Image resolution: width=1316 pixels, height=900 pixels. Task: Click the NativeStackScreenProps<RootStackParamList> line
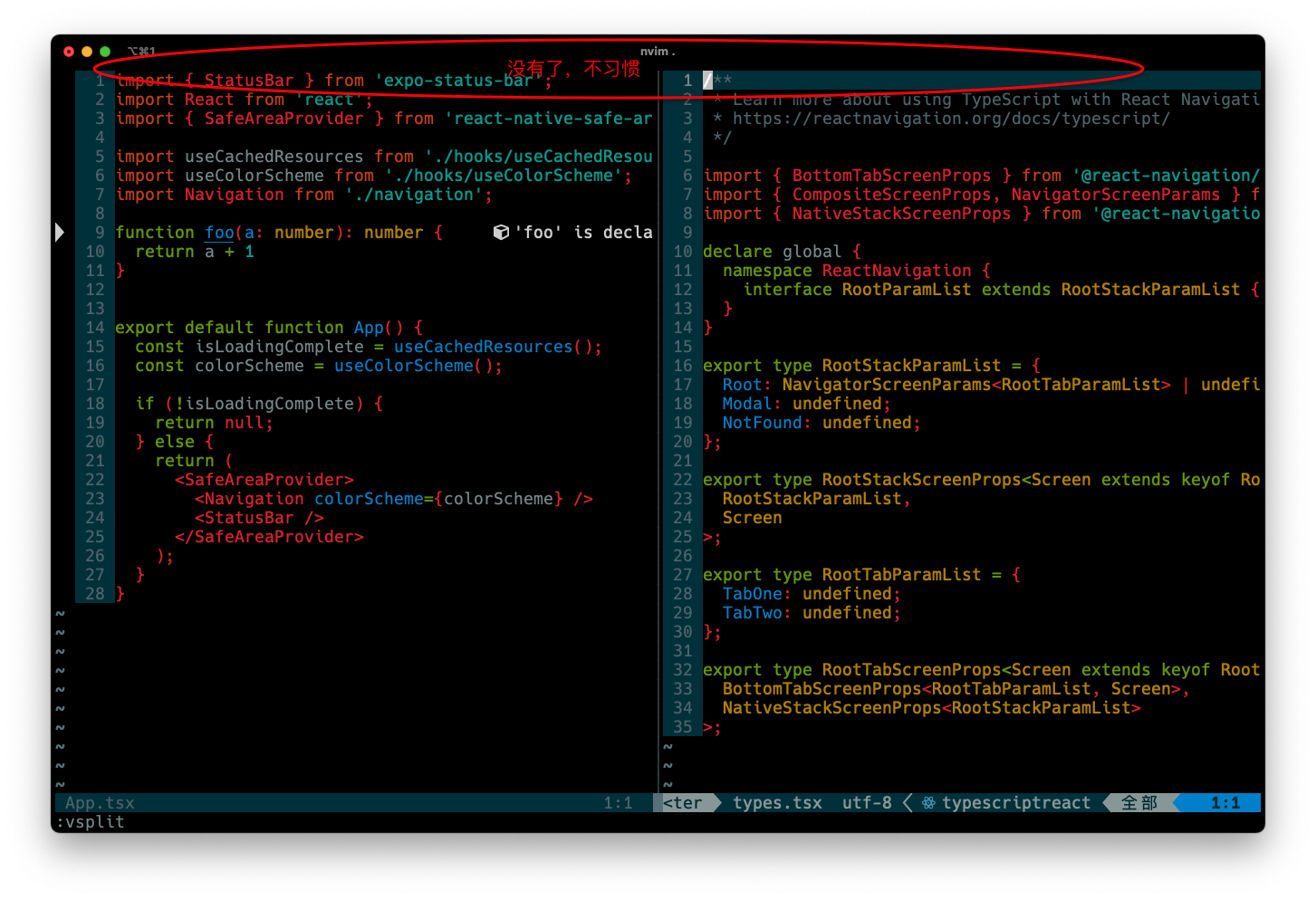pos(932,708)
